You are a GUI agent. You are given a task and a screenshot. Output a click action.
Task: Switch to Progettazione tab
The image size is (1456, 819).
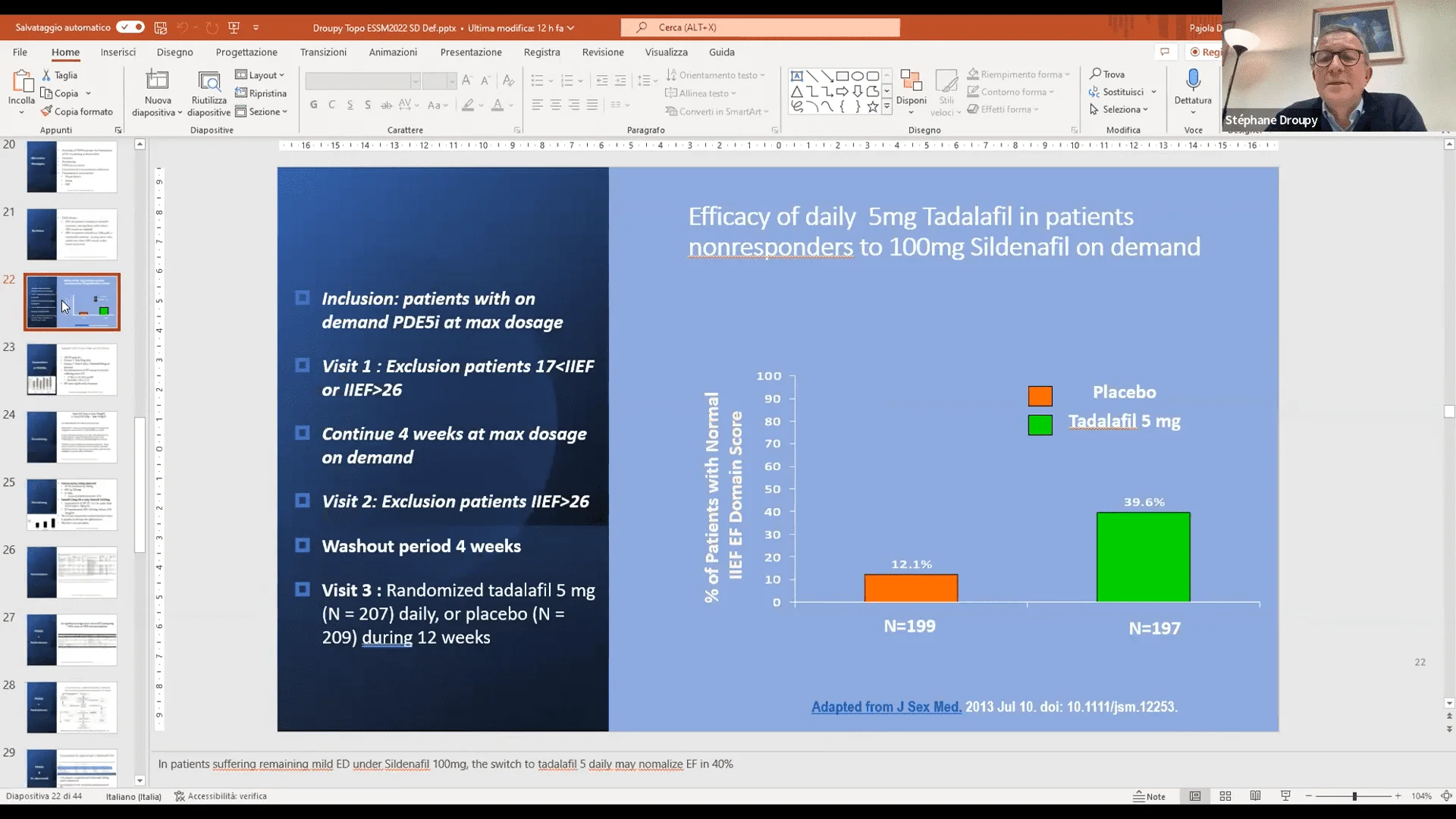(246, 52)
